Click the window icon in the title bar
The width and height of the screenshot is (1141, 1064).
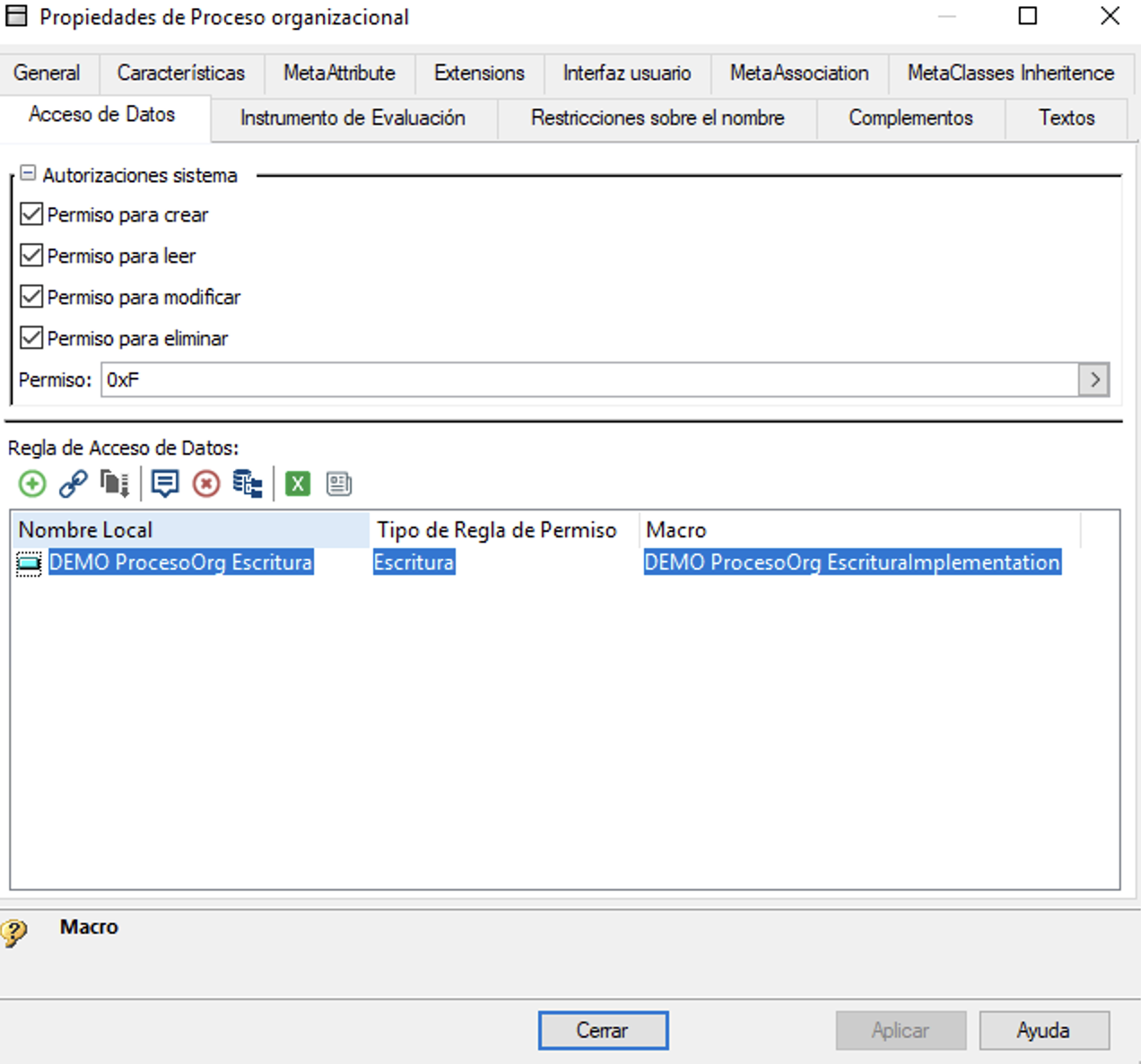pyautogui.click(x=16, y=16)
